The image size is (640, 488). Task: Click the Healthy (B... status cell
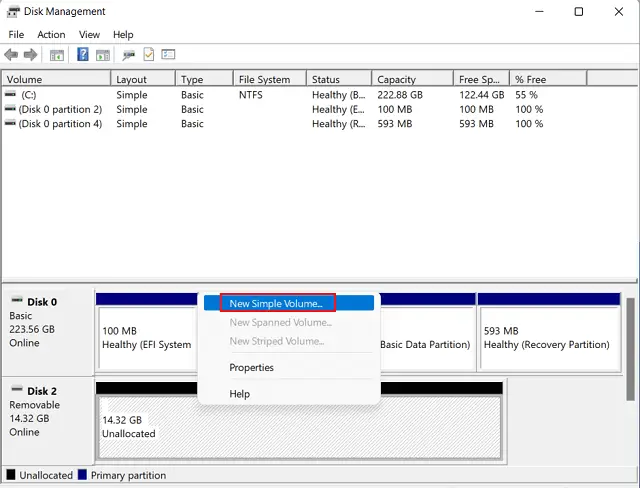coord(338,95)
